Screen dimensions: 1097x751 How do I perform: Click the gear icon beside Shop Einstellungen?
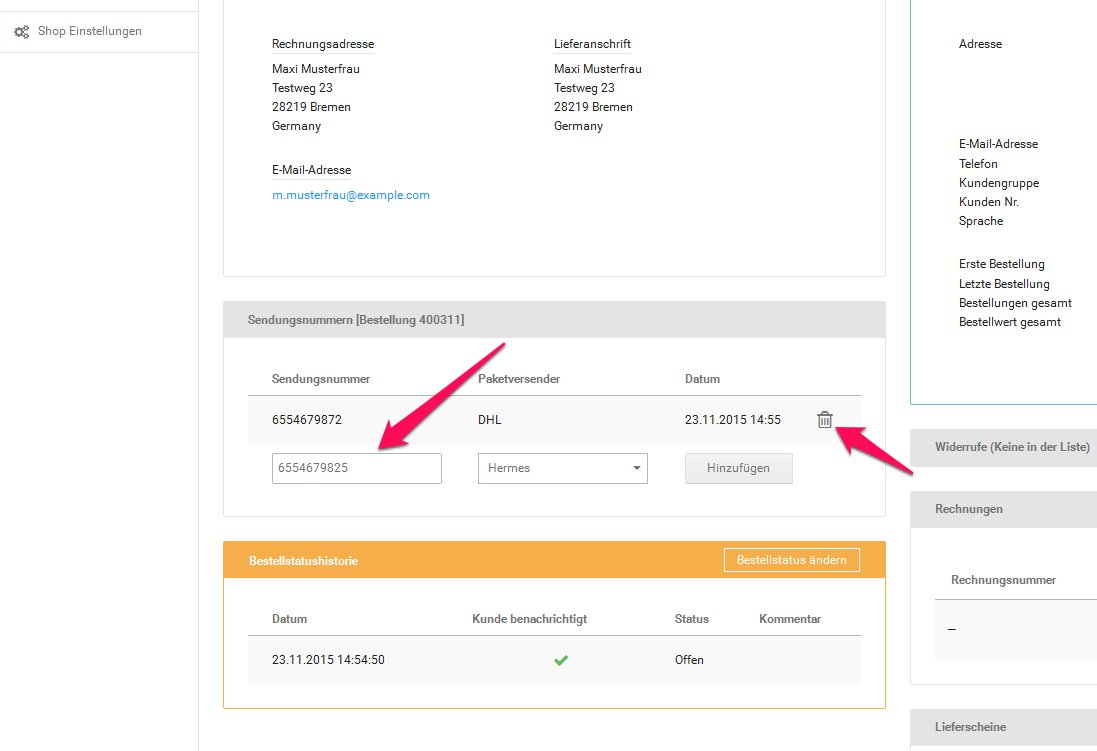click(21, 32)
